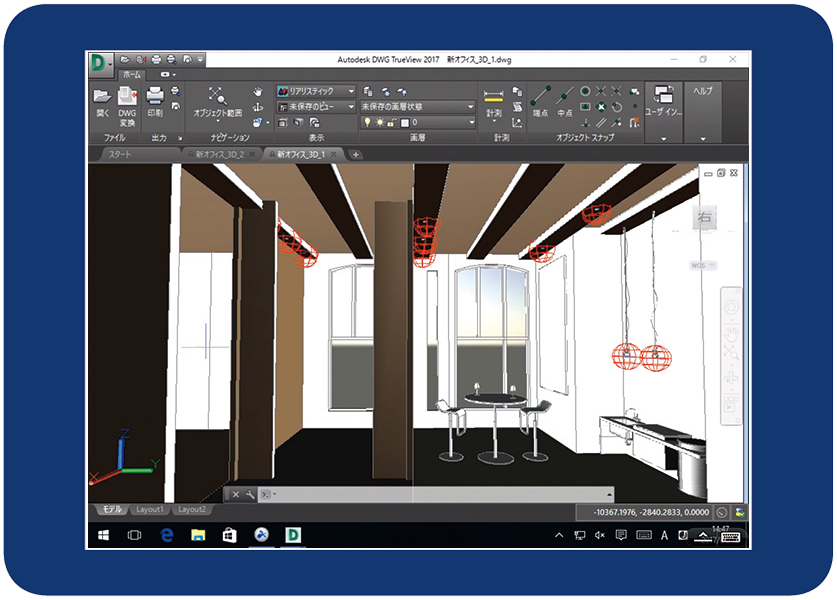
Task: Click the ユーザ イン... interface button
Action: coord(663,98)
